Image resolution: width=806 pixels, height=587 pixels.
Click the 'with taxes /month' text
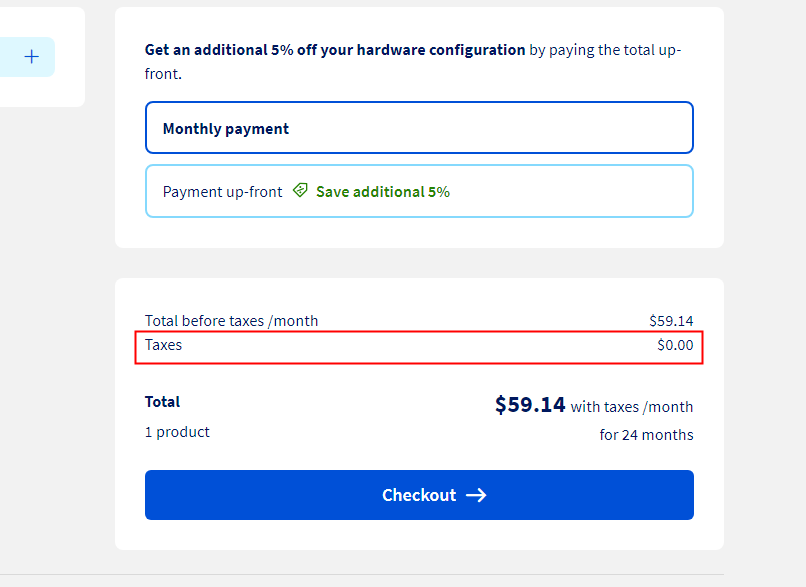coord(632,407)
